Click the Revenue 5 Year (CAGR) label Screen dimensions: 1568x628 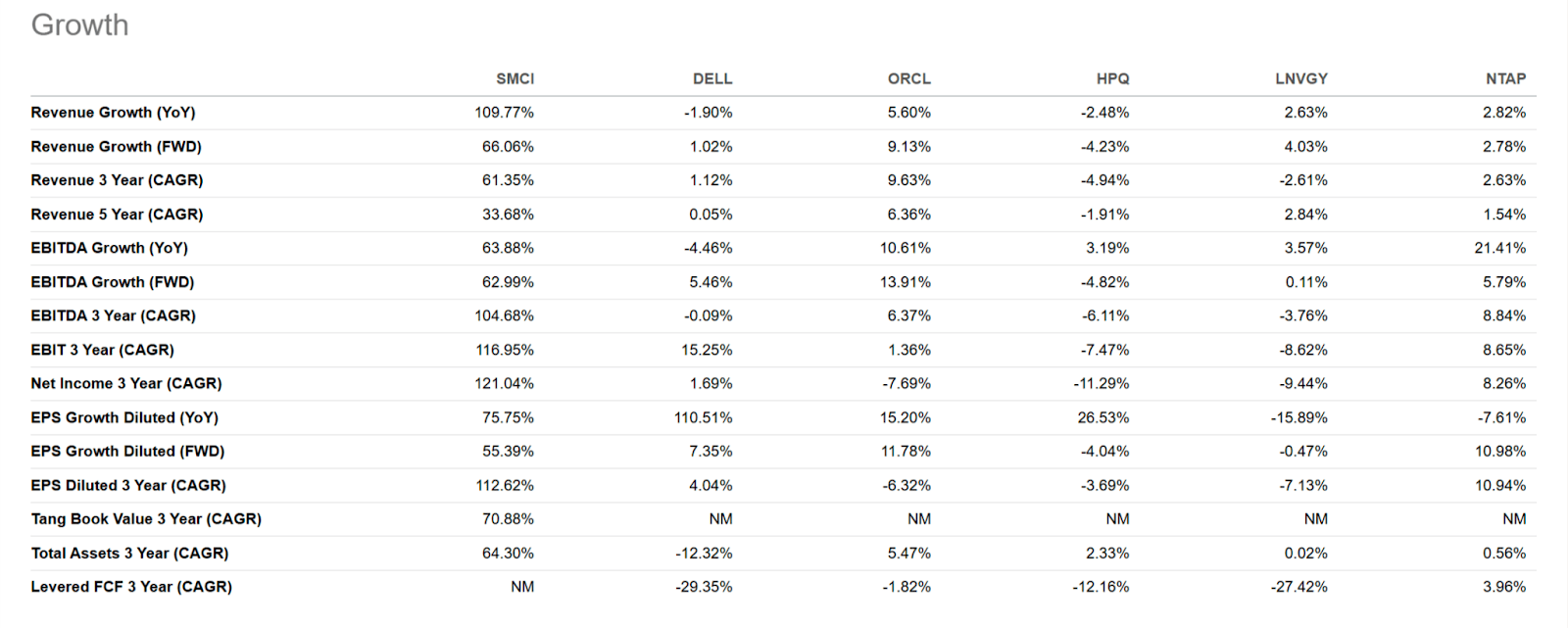click(x=117, y=215)
